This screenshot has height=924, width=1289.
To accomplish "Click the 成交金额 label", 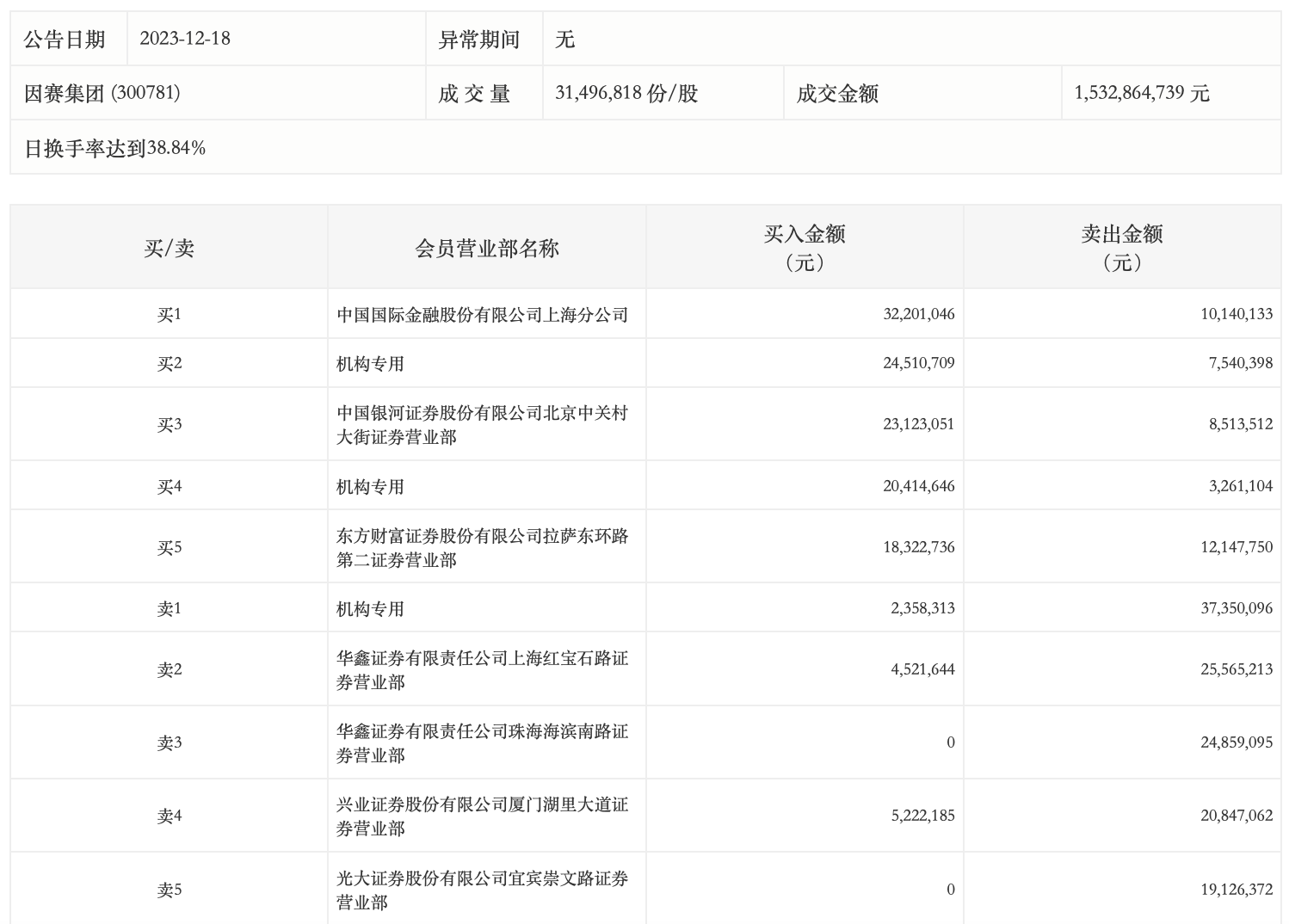I will [837, 94].
